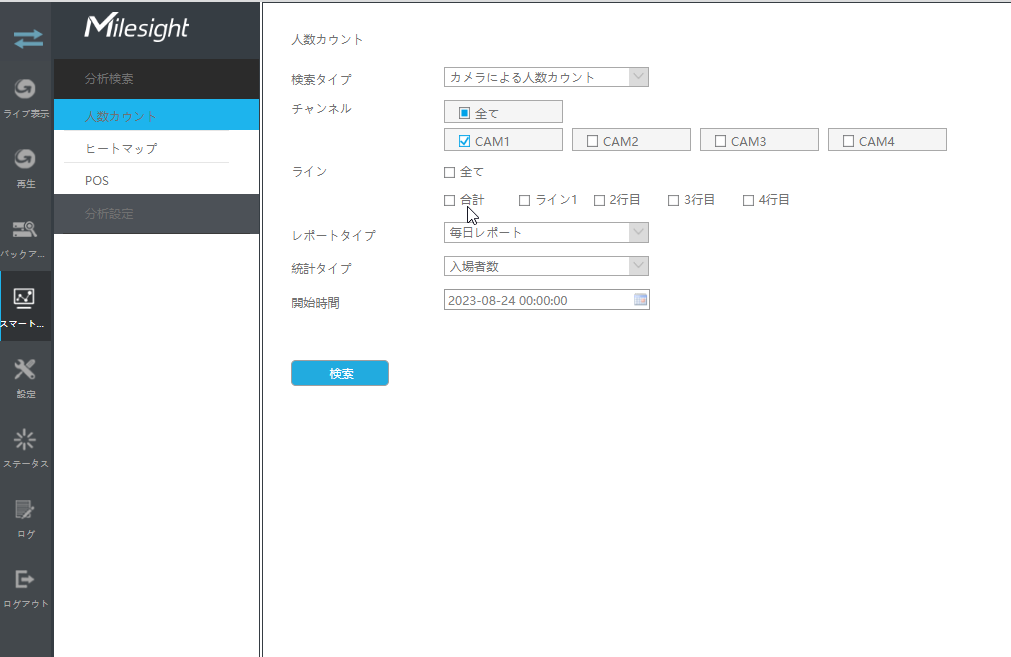Open the ライブ表示 live view icon
This screenshot has width=1011, height=657.
click(26, 90)
